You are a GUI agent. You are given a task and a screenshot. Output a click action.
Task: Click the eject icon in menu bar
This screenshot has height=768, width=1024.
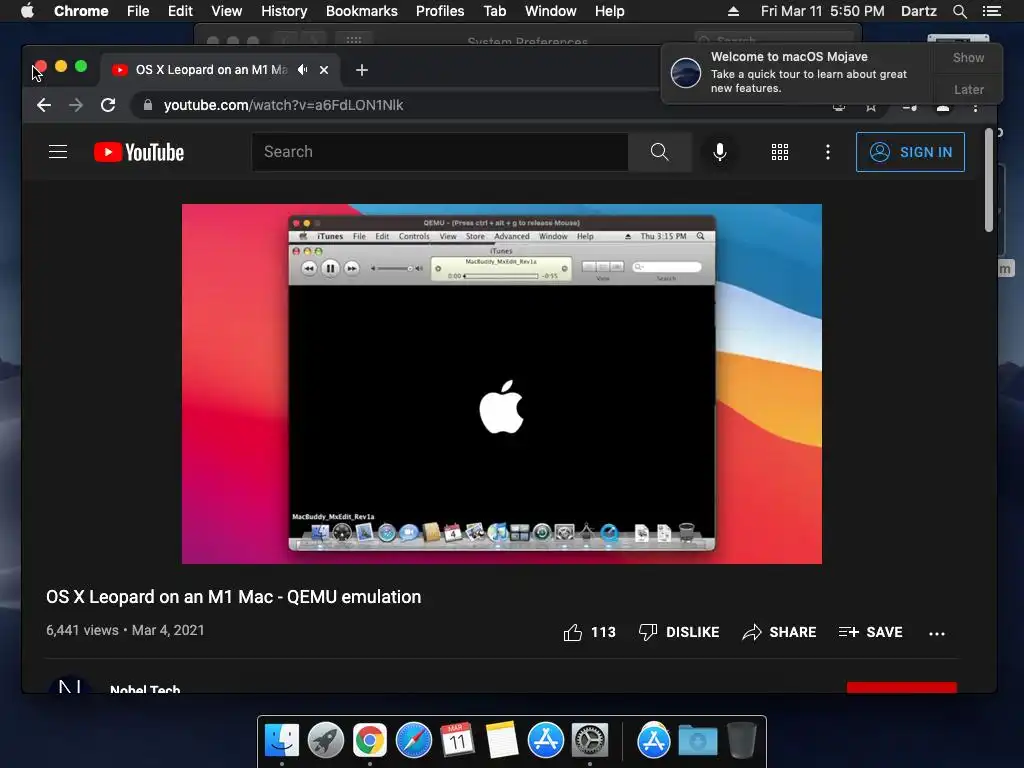point(733,11)
